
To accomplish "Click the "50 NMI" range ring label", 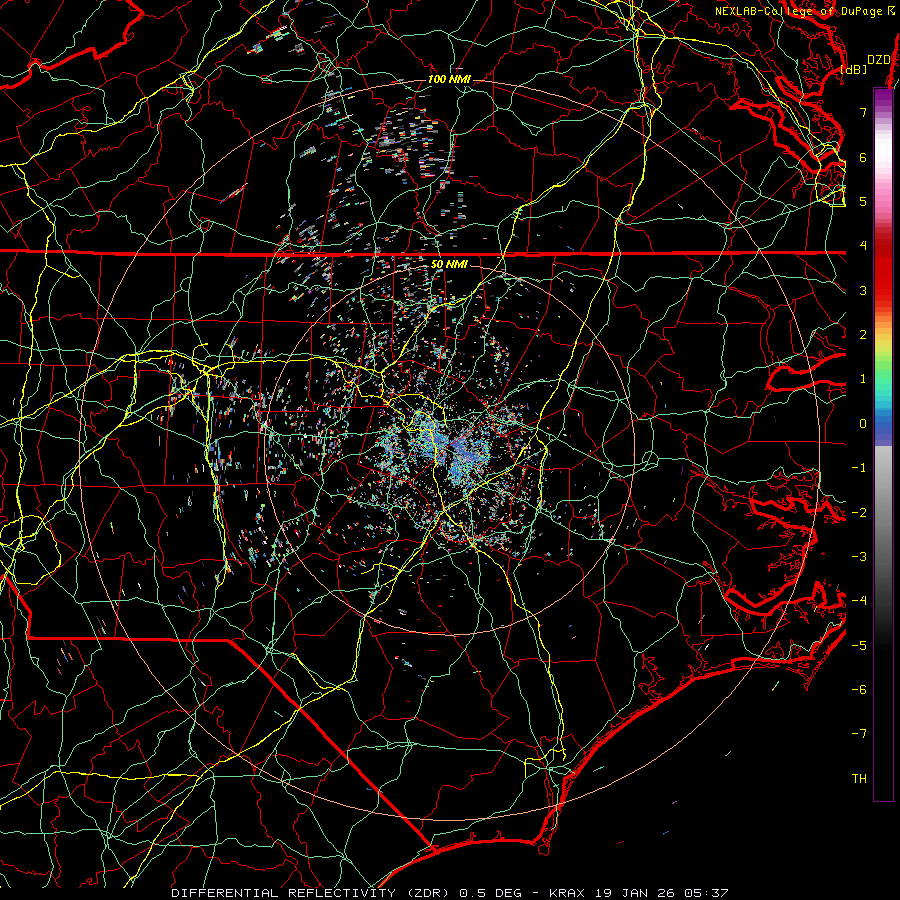I will (449, 264).
